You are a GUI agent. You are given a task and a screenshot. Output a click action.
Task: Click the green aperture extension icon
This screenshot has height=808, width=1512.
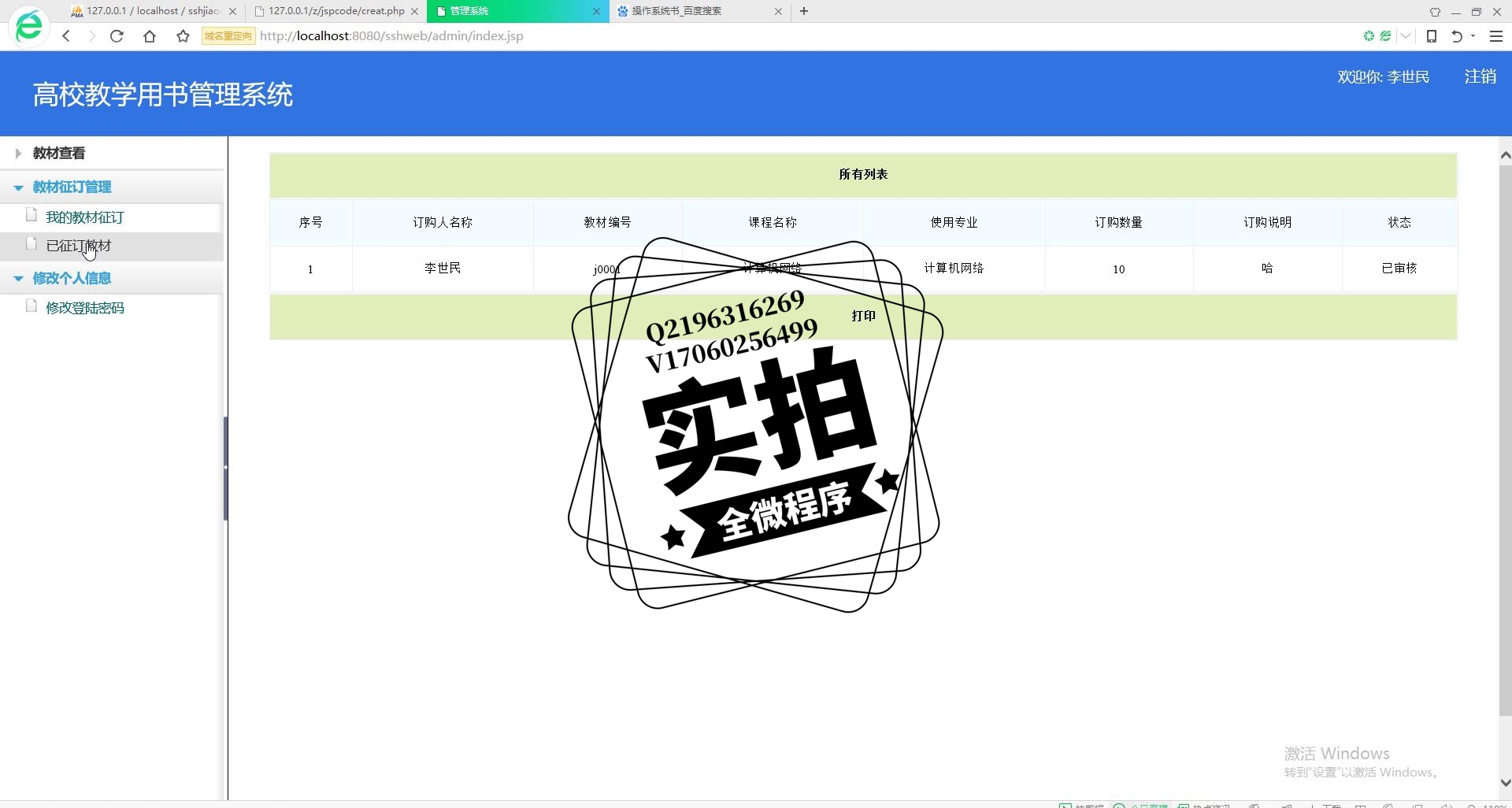coord(1369,36)
